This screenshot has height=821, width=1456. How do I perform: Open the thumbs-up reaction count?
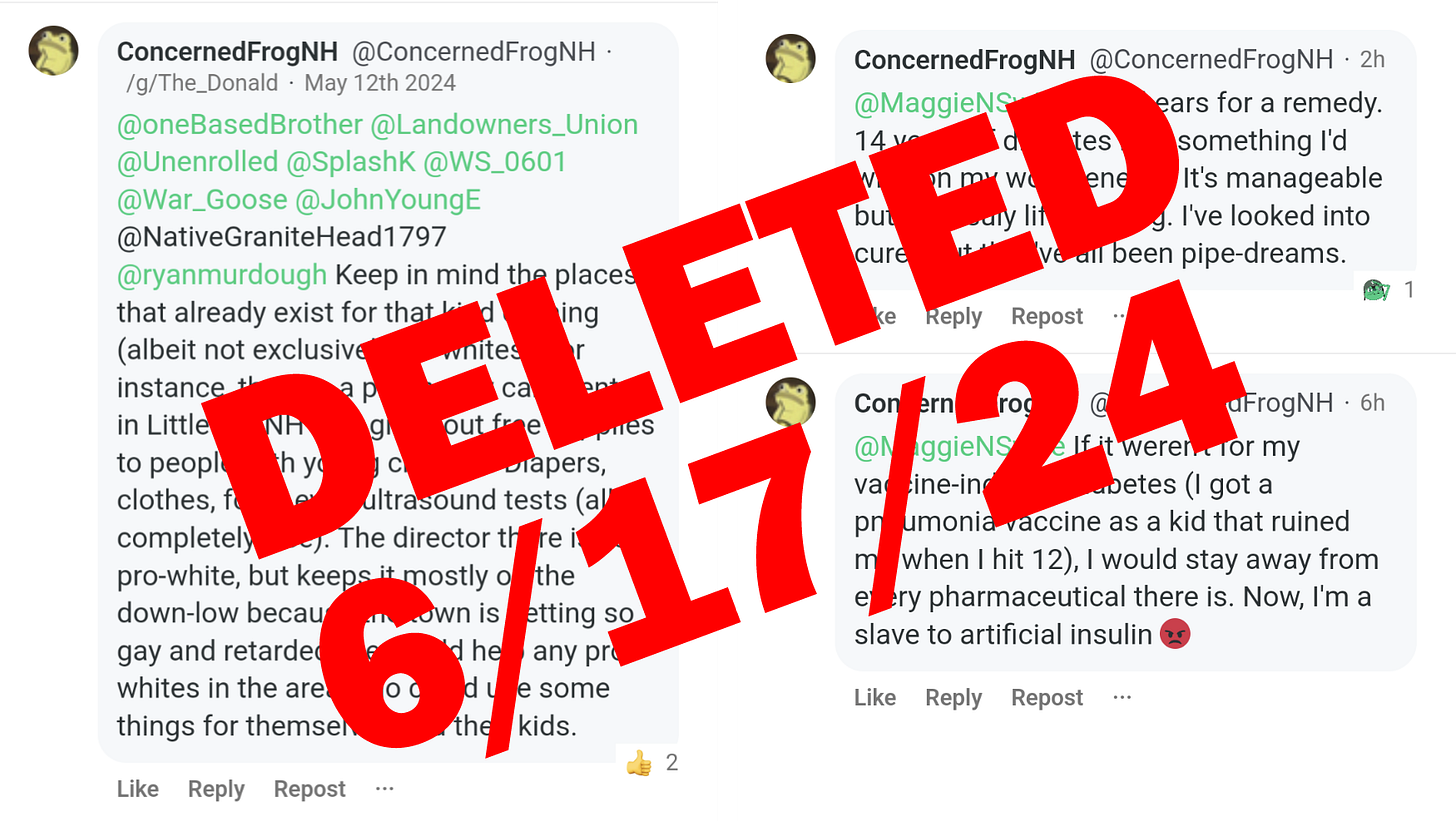click(x=652, y=763)
